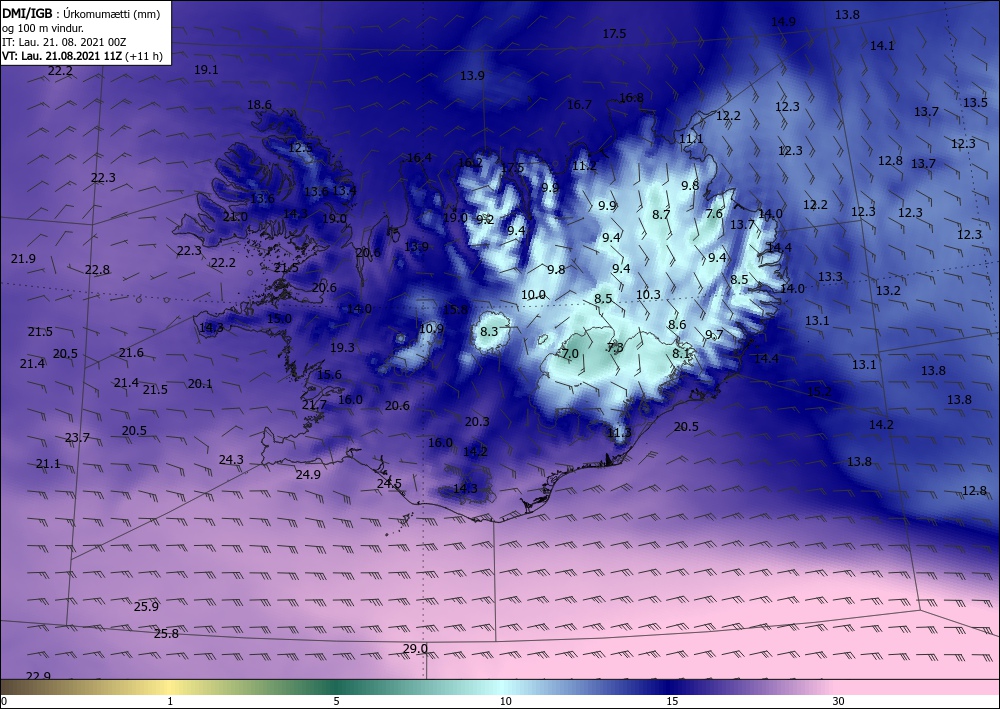Click the 8.3 value on the small glacier

[489, 332]
